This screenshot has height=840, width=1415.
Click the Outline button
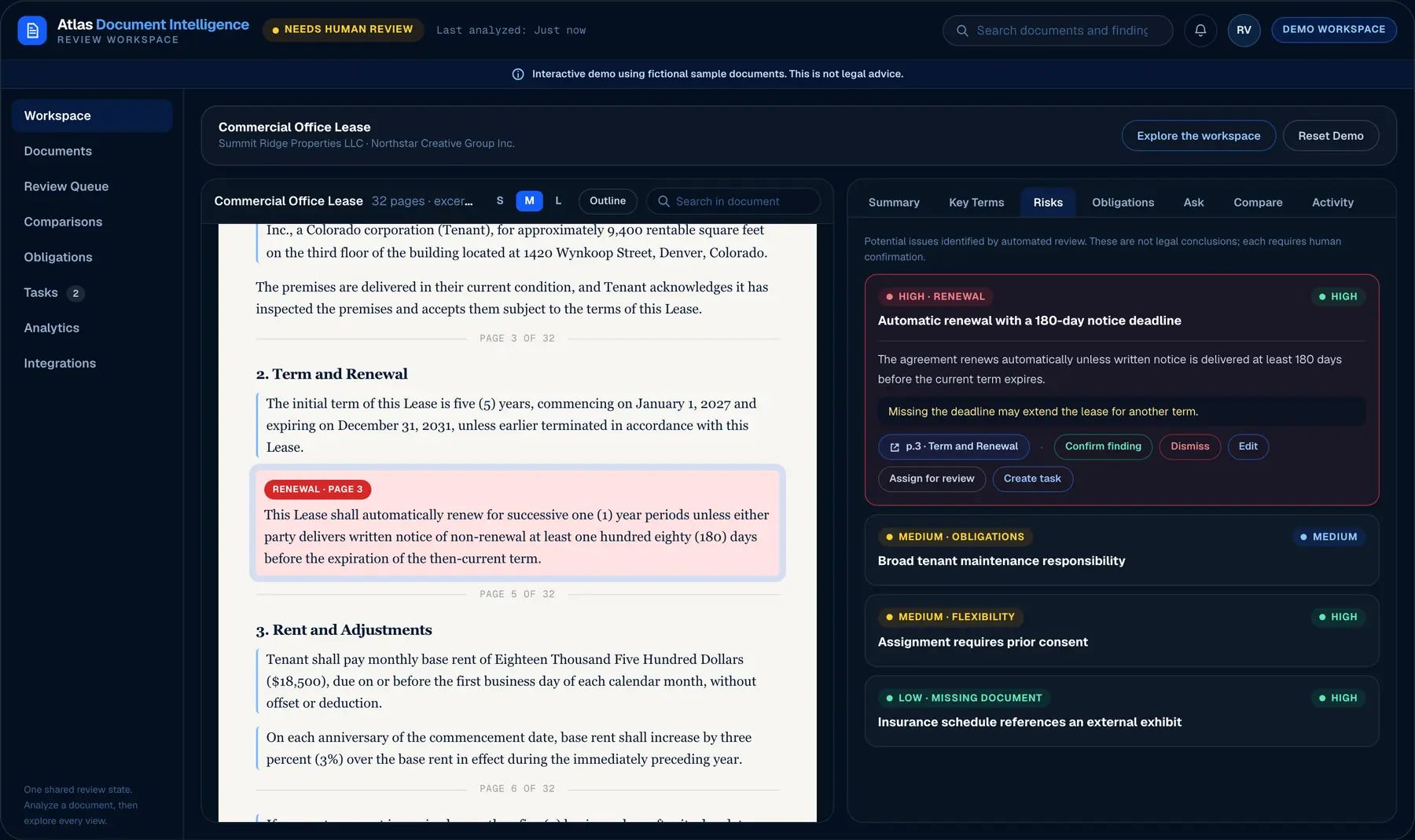(x=608, y=201)
